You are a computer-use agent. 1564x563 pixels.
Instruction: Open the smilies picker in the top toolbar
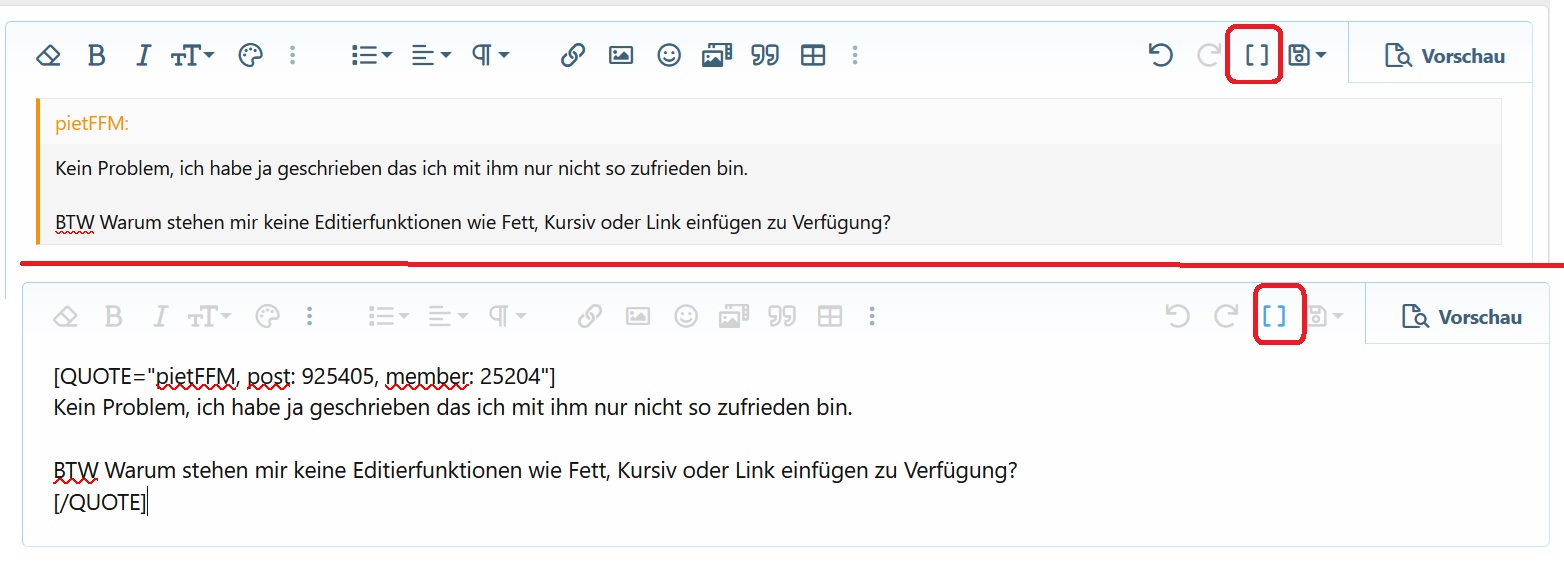pos(669,56)
